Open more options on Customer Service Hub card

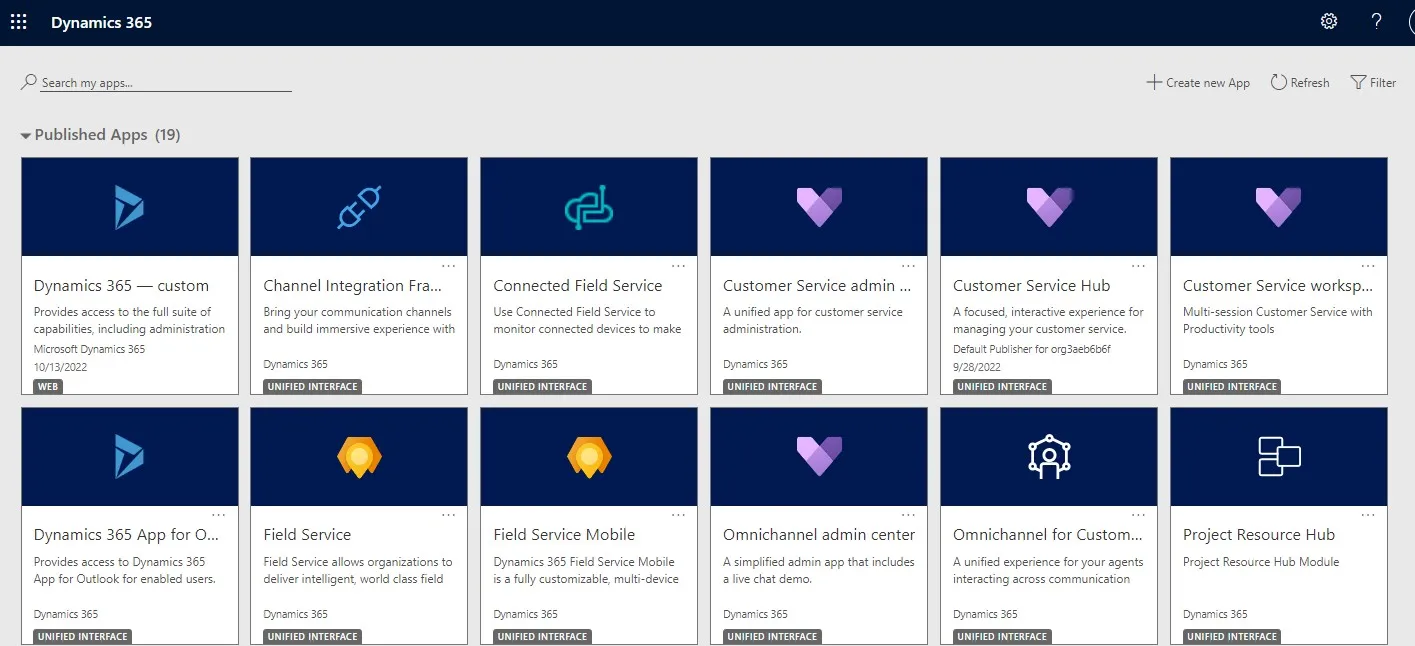[1139, 266]
